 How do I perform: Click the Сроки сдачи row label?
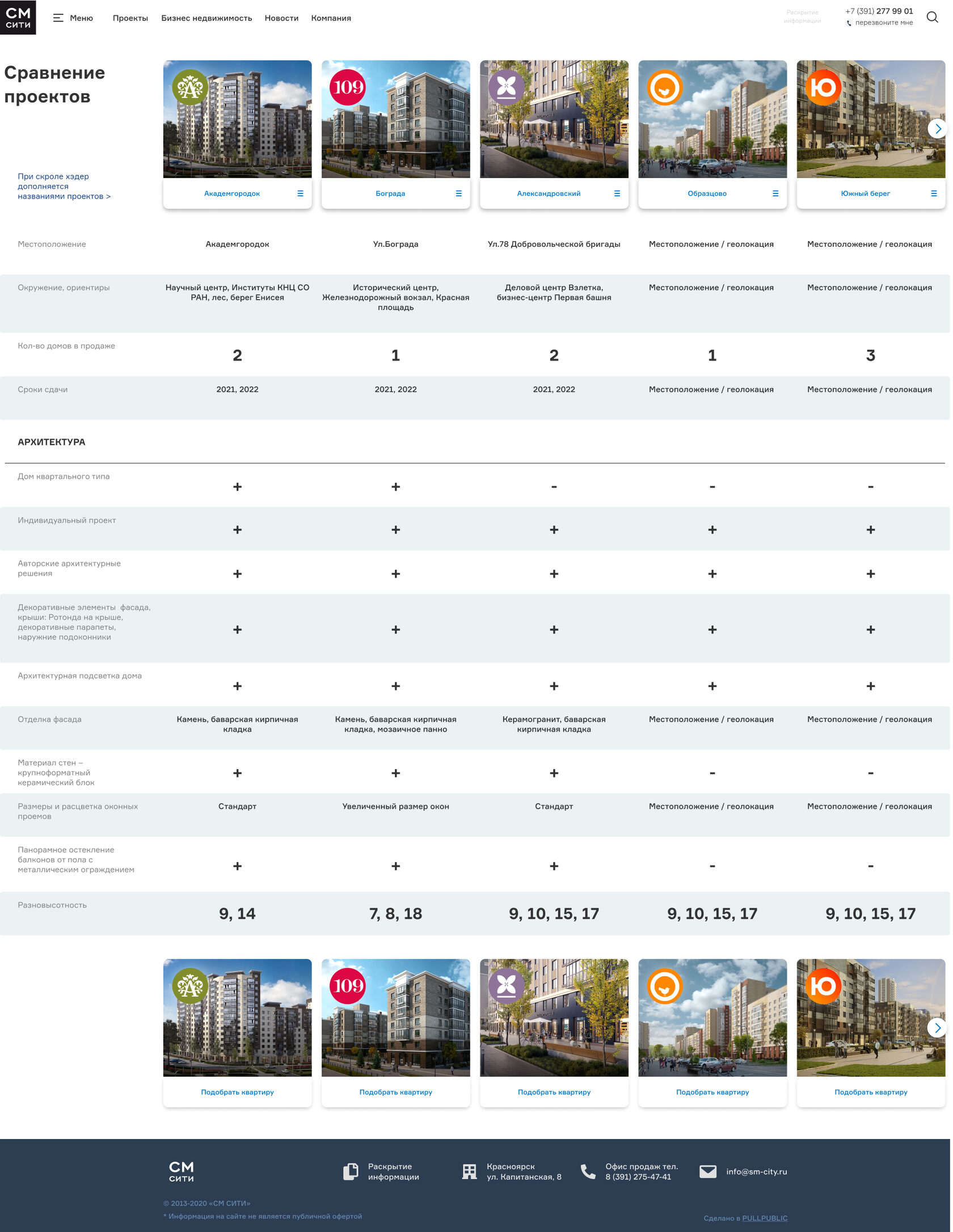[43, 390]
